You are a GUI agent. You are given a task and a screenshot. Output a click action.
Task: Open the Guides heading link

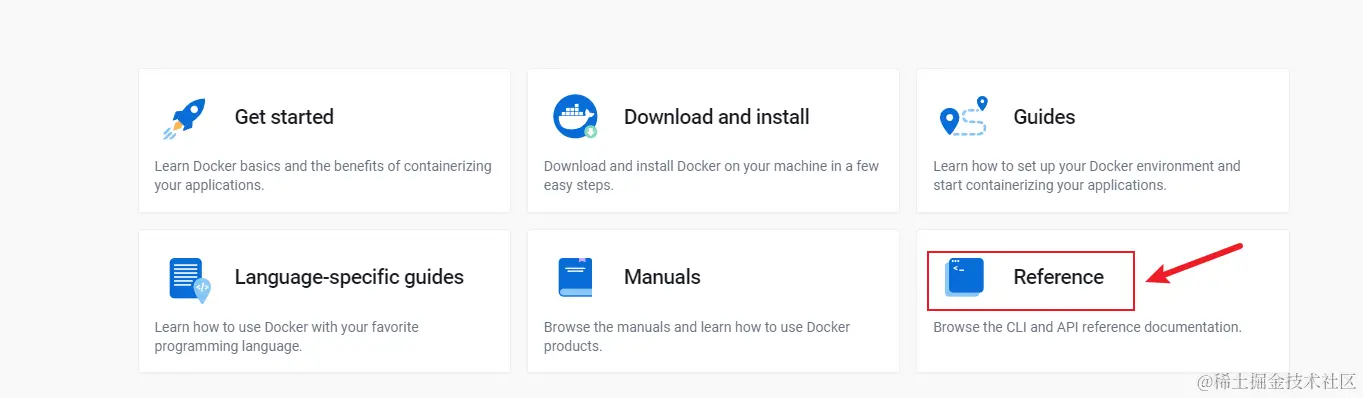click(x=1044, y=117)
